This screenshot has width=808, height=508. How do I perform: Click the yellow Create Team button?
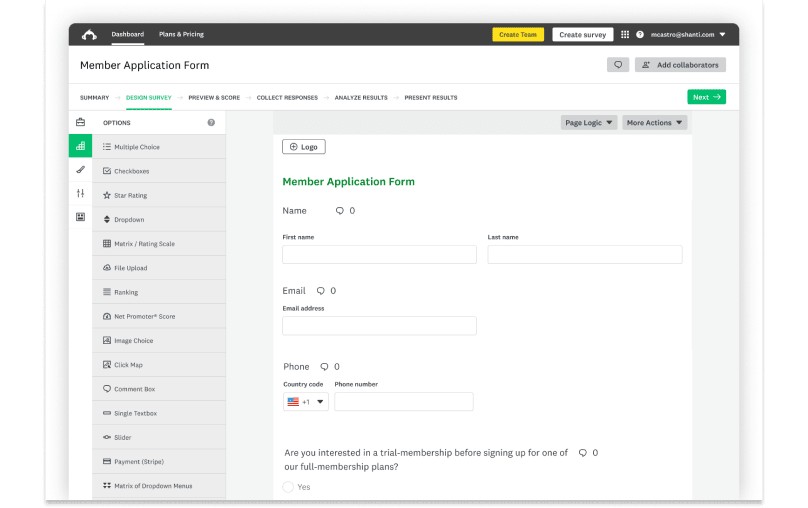tap(518, 34)
